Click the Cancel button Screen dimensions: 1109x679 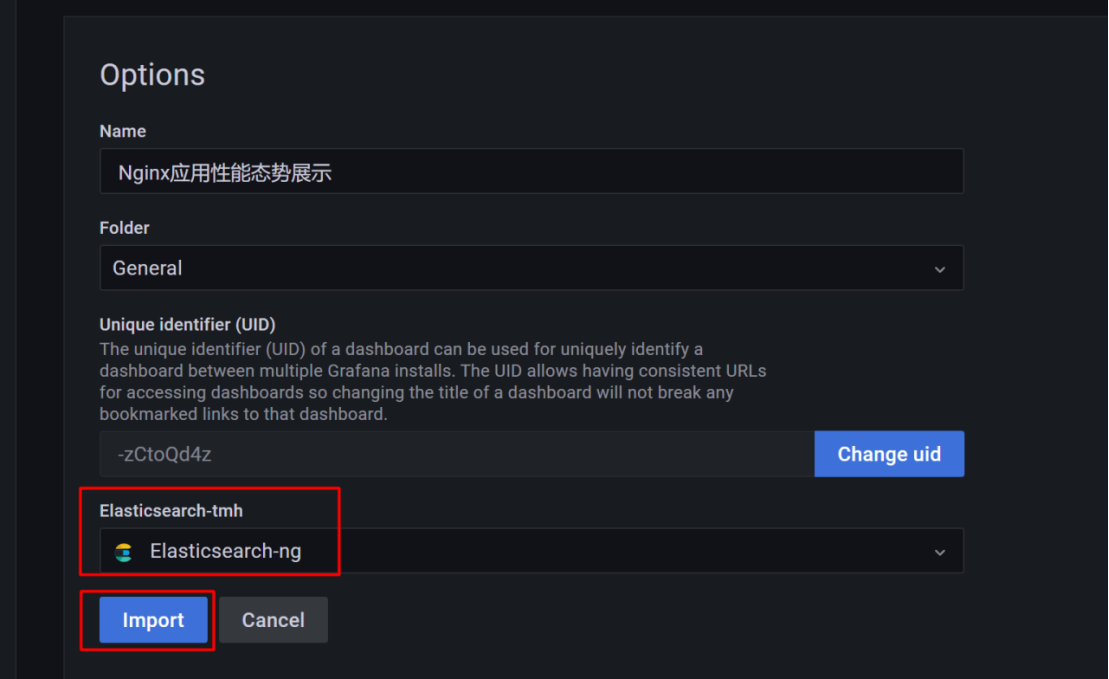(x=273, y=620)
